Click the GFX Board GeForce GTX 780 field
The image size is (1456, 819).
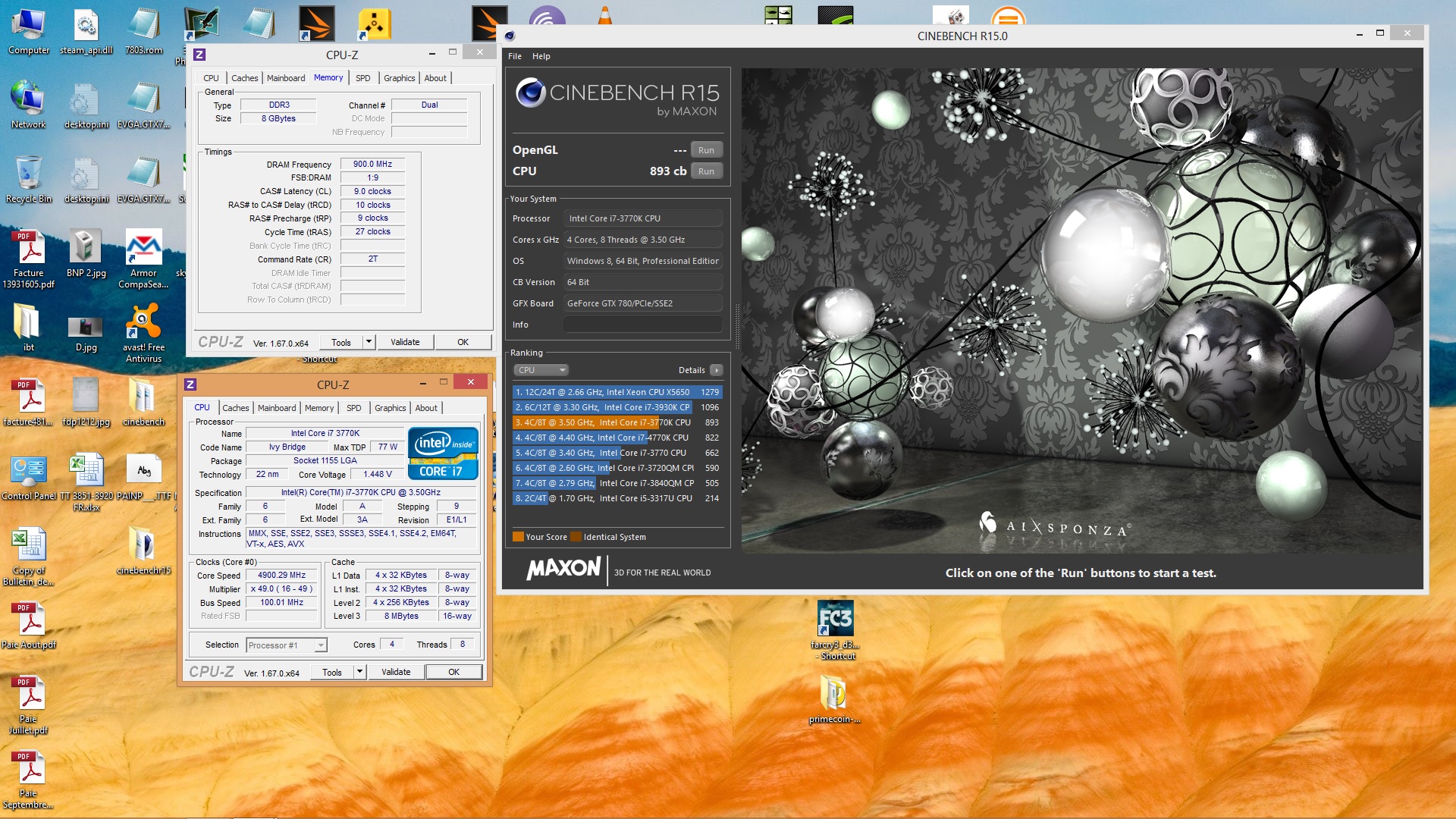(x=642, y=303)
